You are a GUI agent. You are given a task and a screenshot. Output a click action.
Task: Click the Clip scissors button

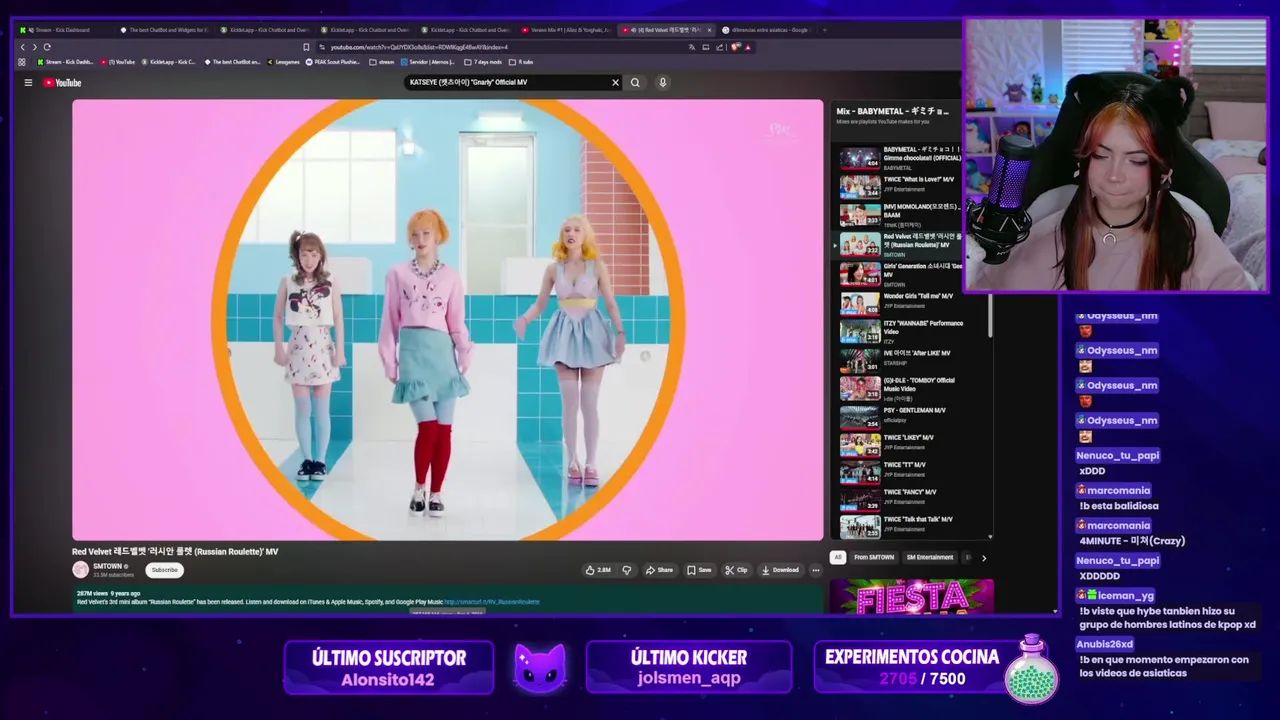click(736, 570)
